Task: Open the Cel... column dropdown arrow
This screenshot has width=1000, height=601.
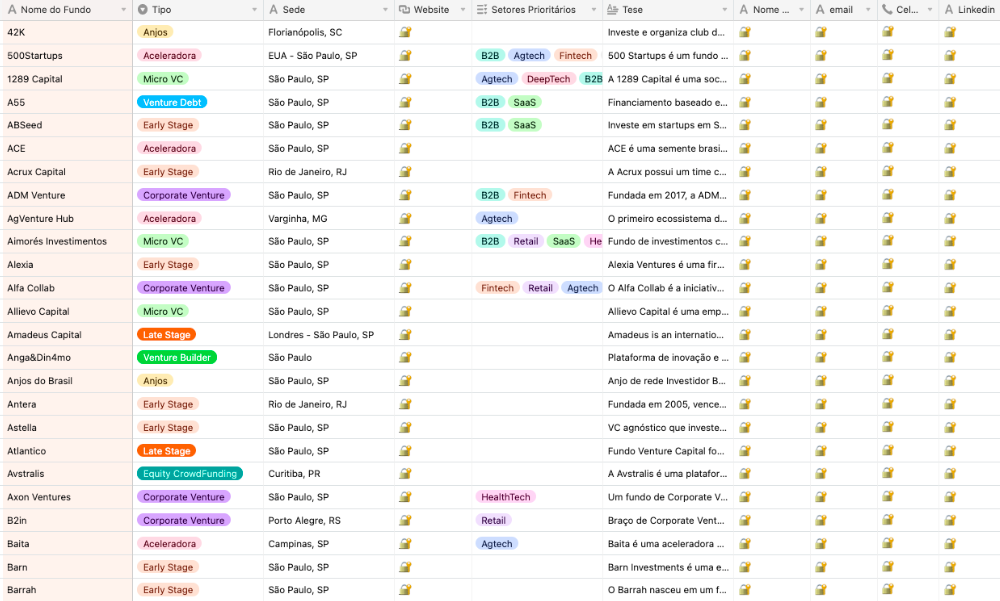Action: pos(930,10)
